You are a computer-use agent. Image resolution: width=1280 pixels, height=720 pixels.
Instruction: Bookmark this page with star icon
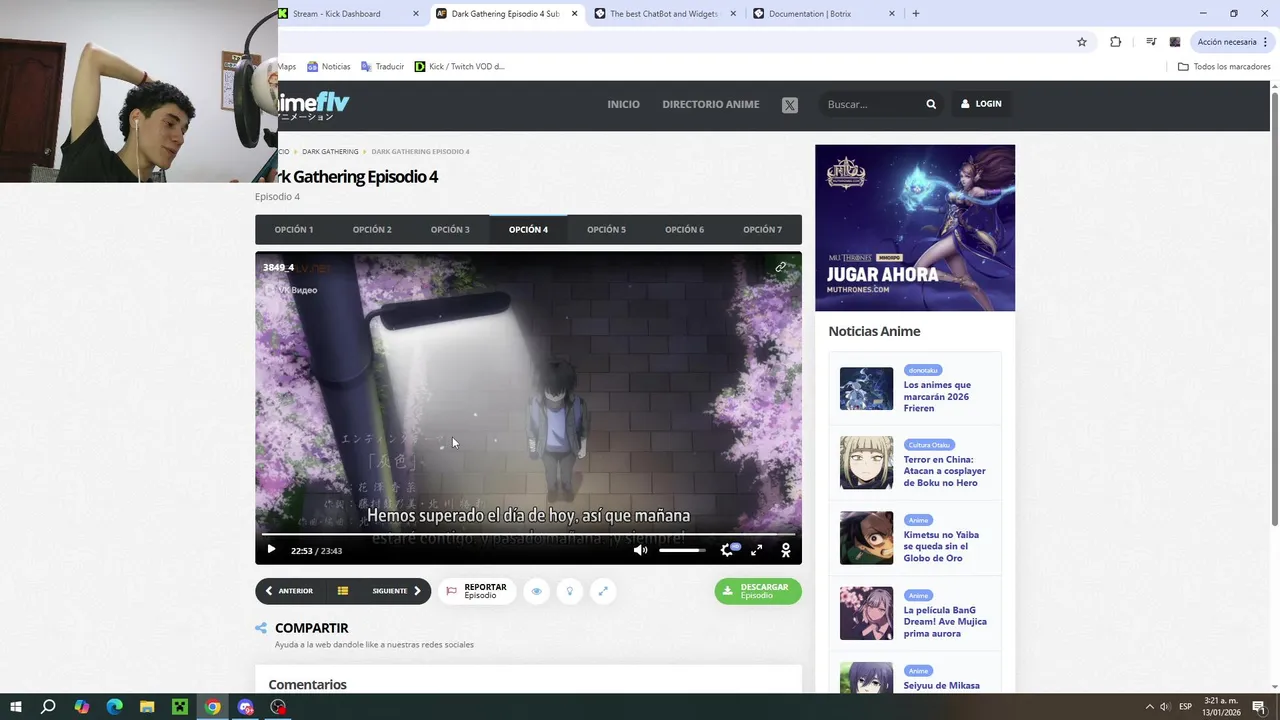1082,42
